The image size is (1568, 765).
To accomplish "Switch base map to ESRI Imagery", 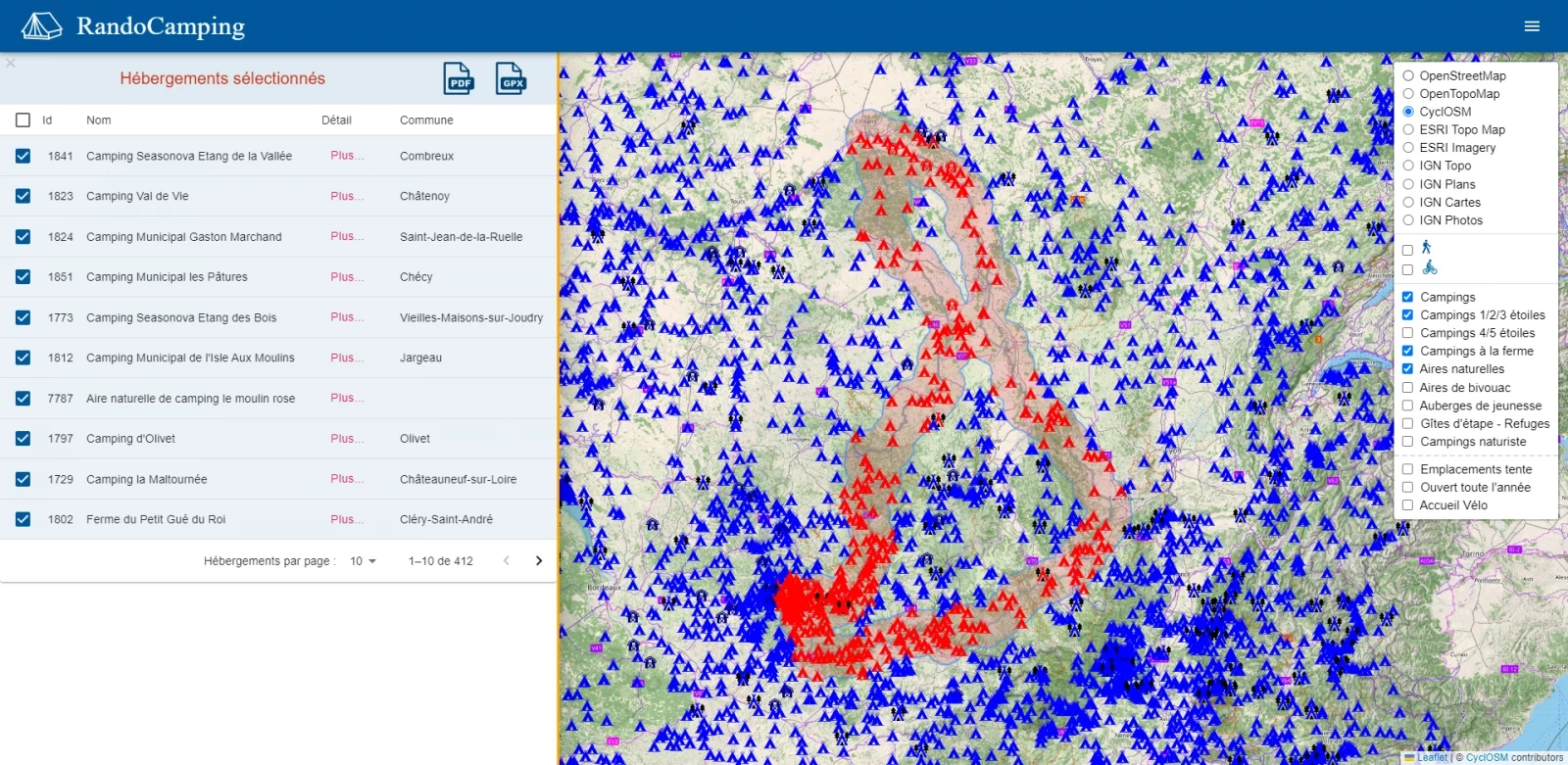I will (x=1408, y=148).
